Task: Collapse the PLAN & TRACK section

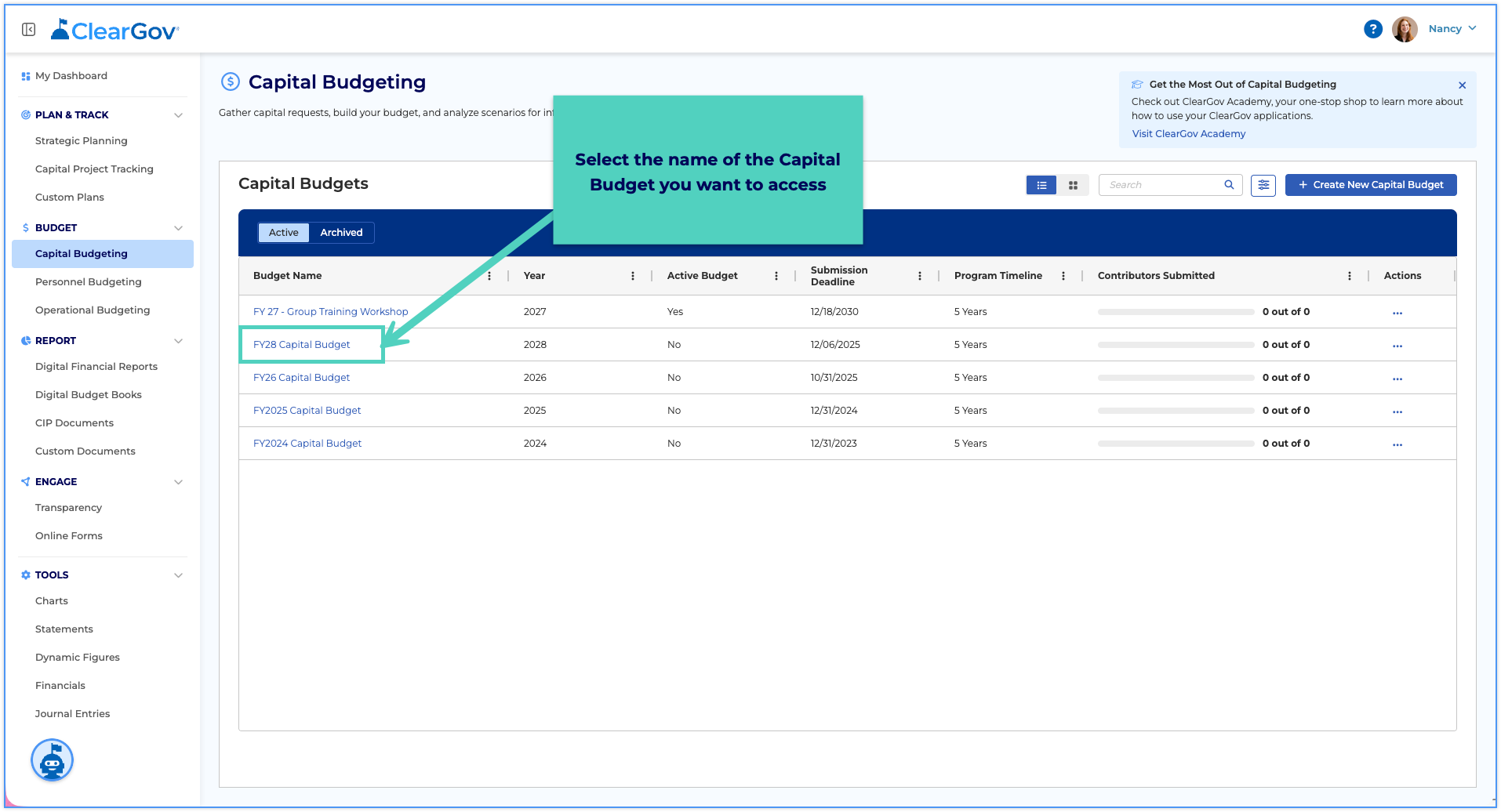Action: [x=178, y=115]
